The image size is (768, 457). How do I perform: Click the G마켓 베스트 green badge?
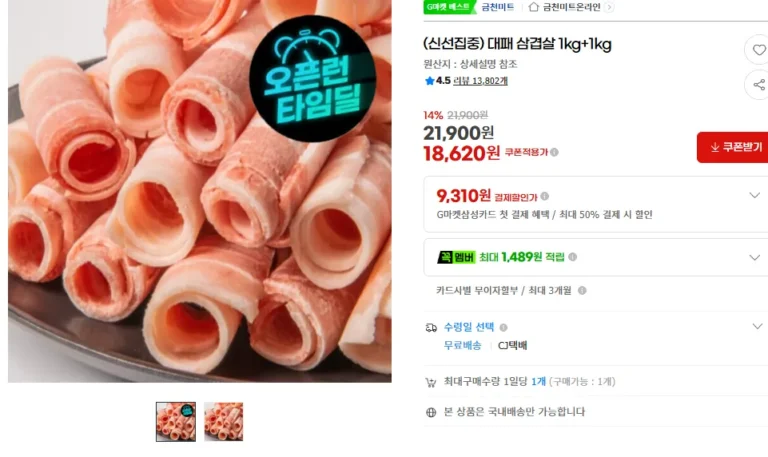pos(450,7)
